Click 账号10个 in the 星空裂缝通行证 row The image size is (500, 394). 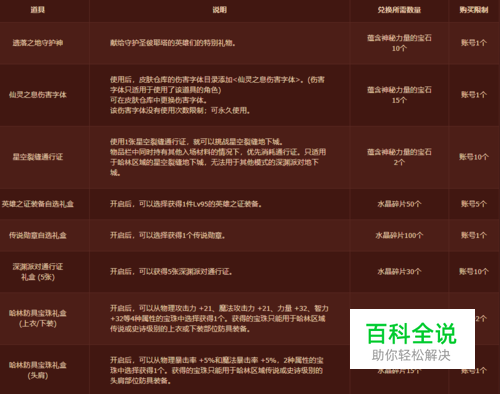pos(474,157)
